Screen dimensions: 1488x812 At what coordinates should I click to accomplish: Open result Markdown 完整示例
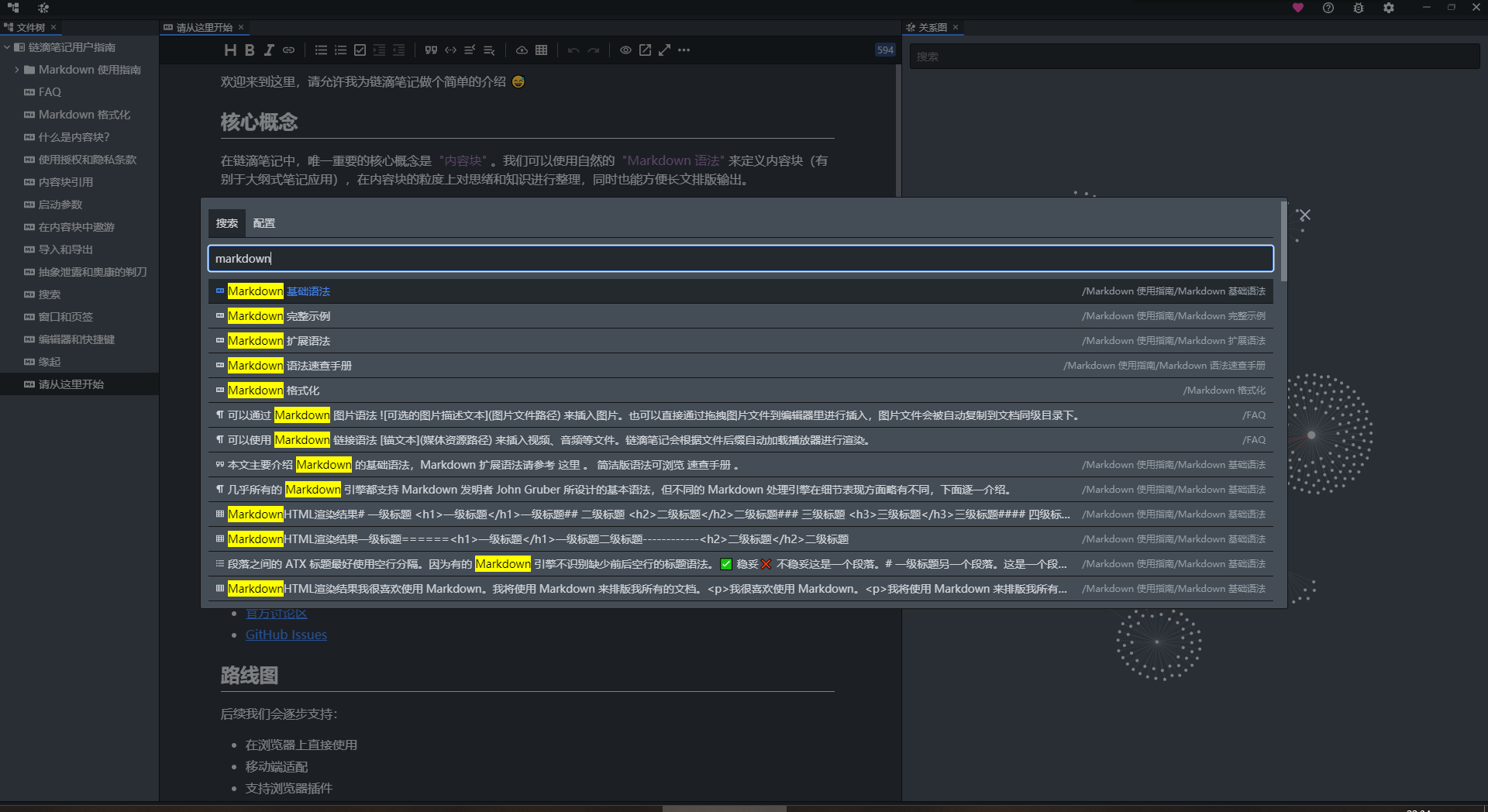740,316
